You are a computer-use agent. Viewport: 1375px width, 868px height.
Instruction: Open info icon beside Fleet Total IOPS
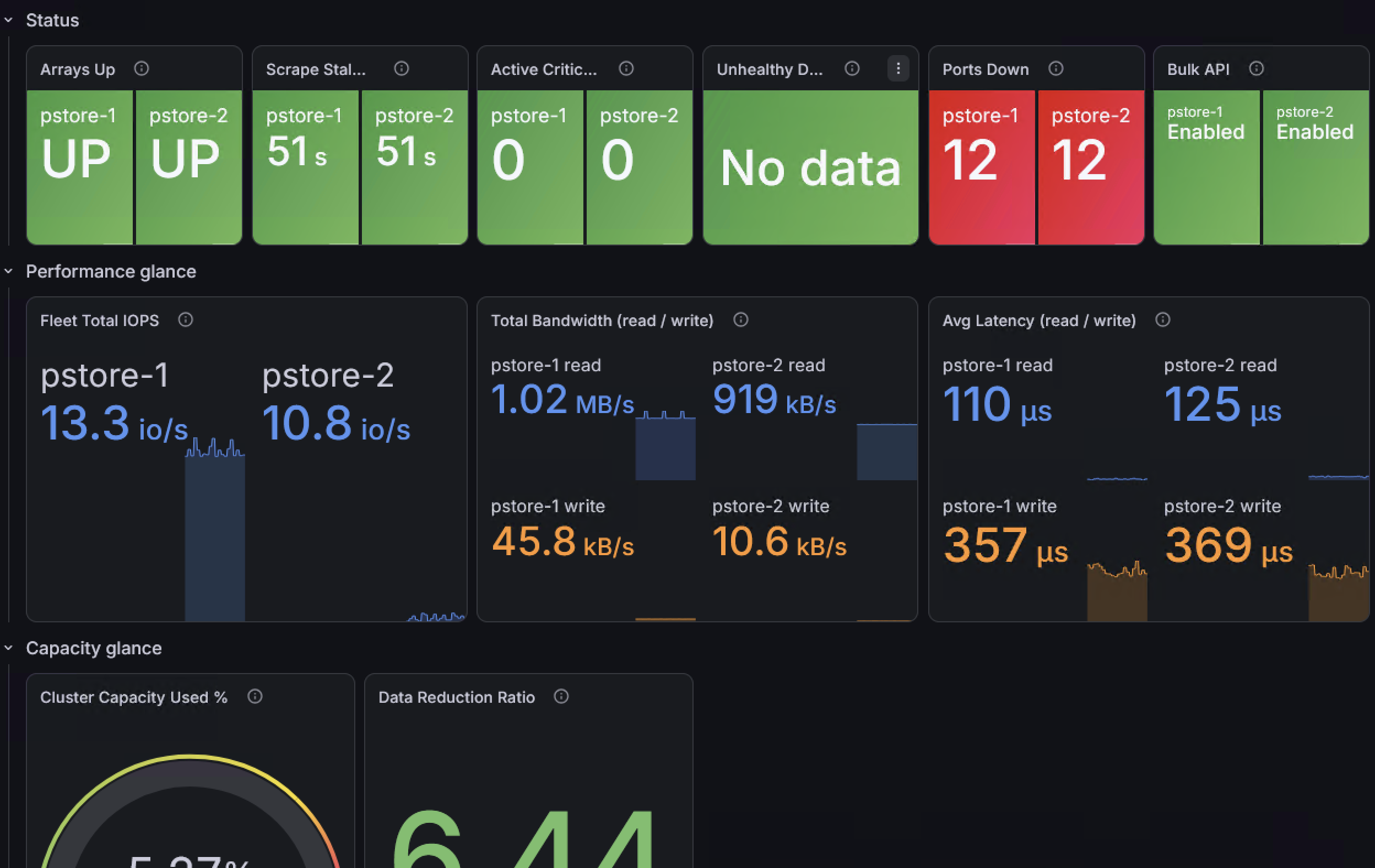(185, 320)
